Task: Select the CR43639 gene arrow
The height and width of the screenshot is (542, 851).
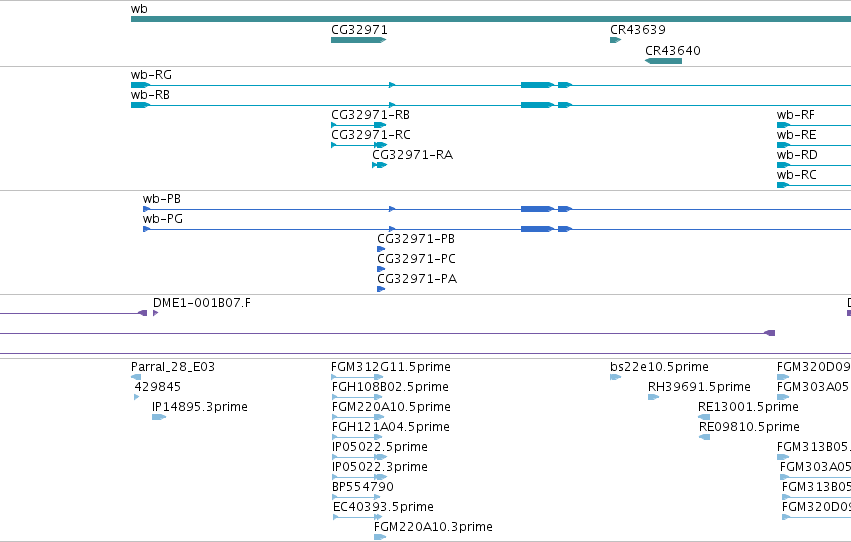Action: tap(615, 40)
